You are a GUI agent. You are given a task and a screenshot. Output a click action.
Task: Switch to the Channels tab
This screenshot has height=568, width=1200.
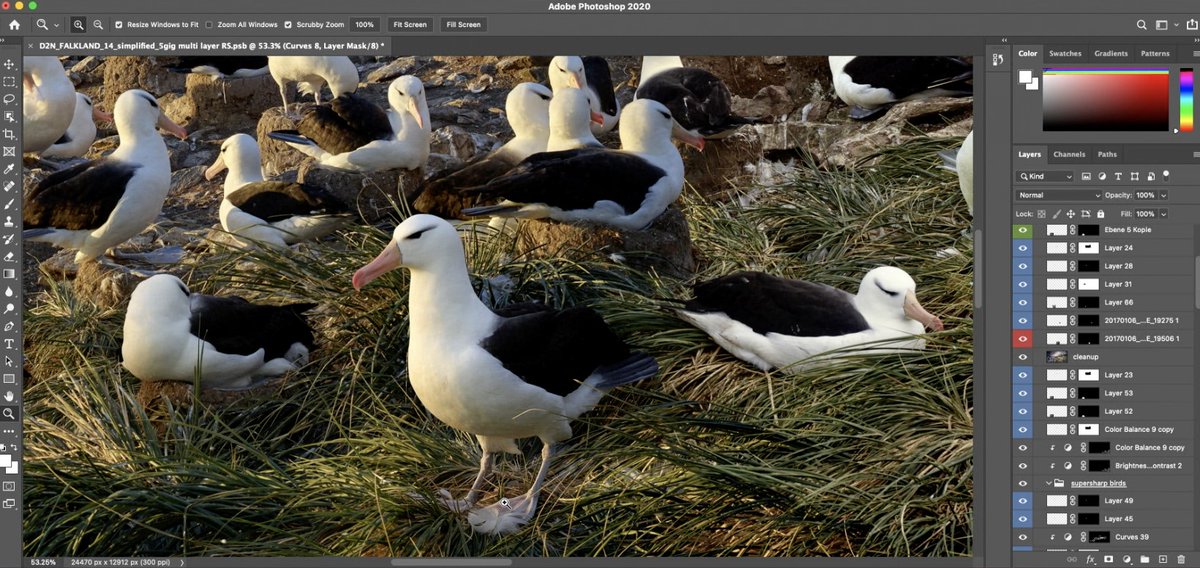point(1069,154)
